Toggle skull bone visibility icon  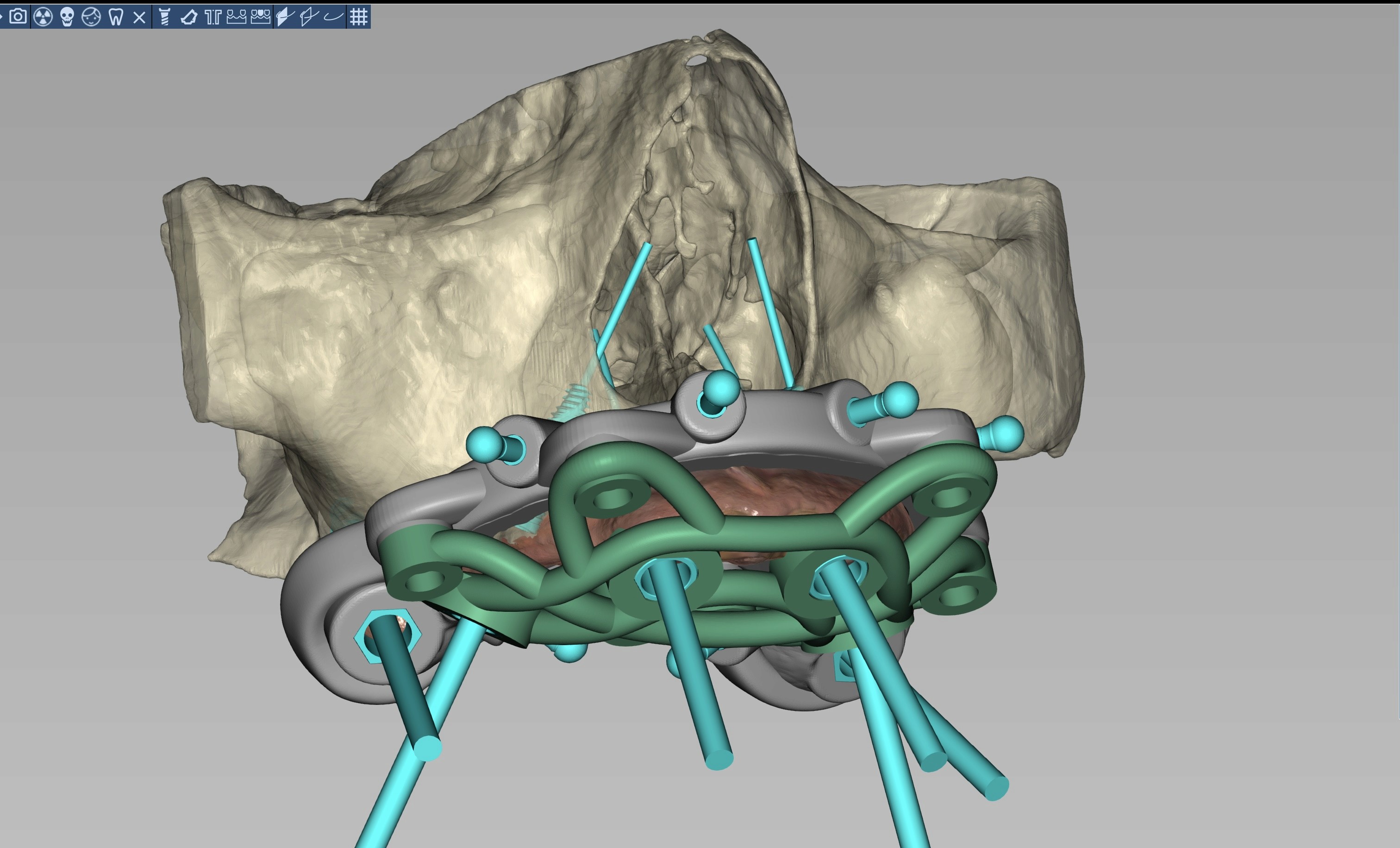pyautogui.click(x=67, y=17)
